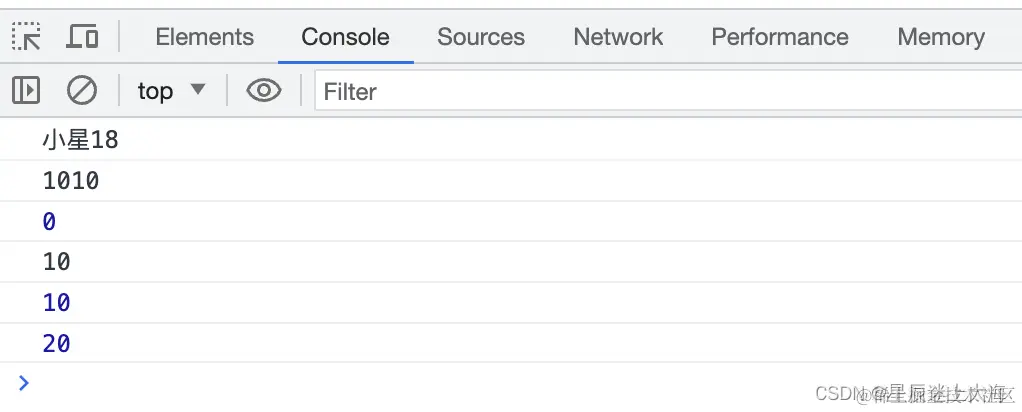Screen dimensions: 1022x412
Task: Click the console prompt arrow
Action: tap(24, 382)
